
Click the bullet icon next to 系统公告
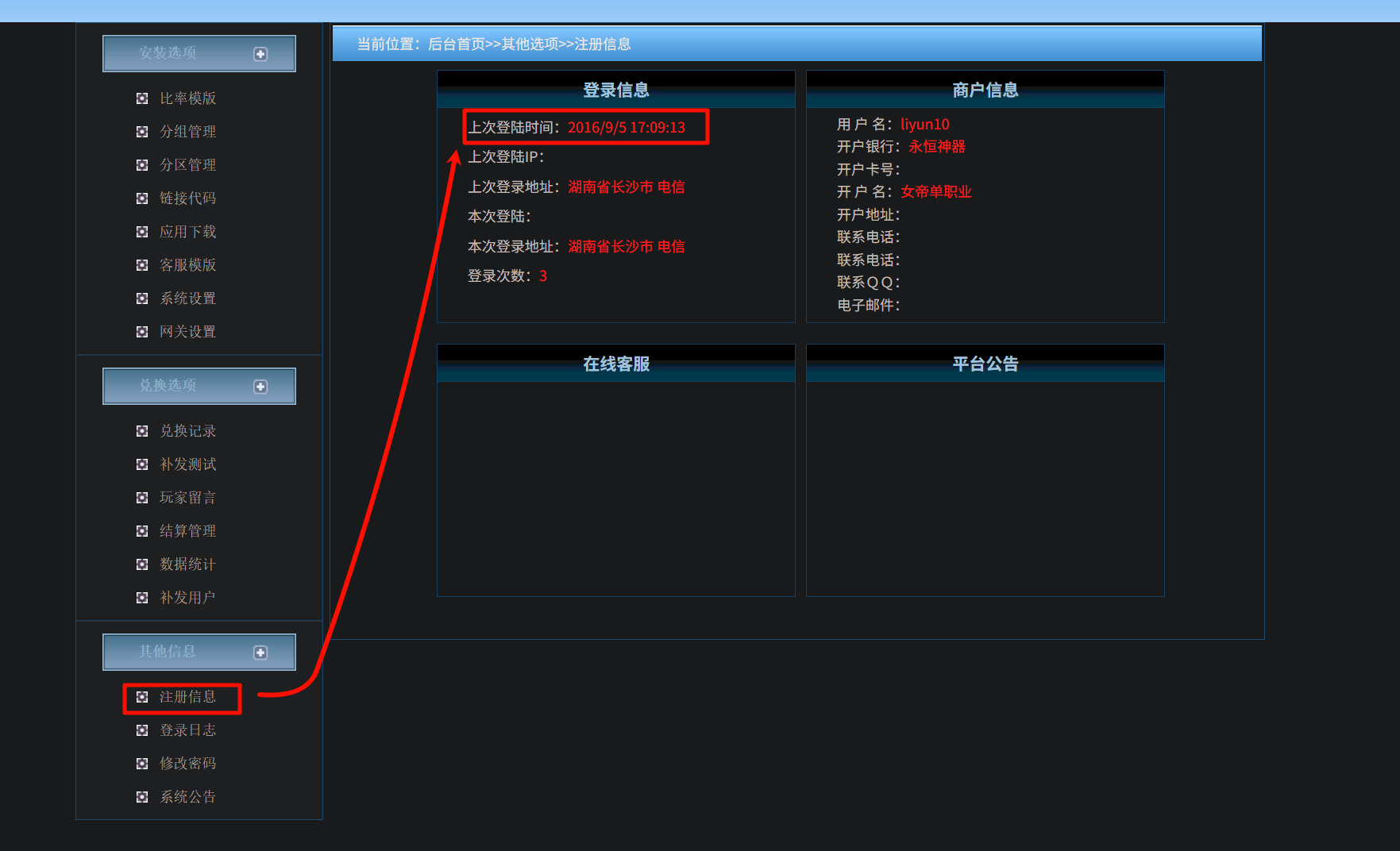pyautogui.click(x=142, y=797)
